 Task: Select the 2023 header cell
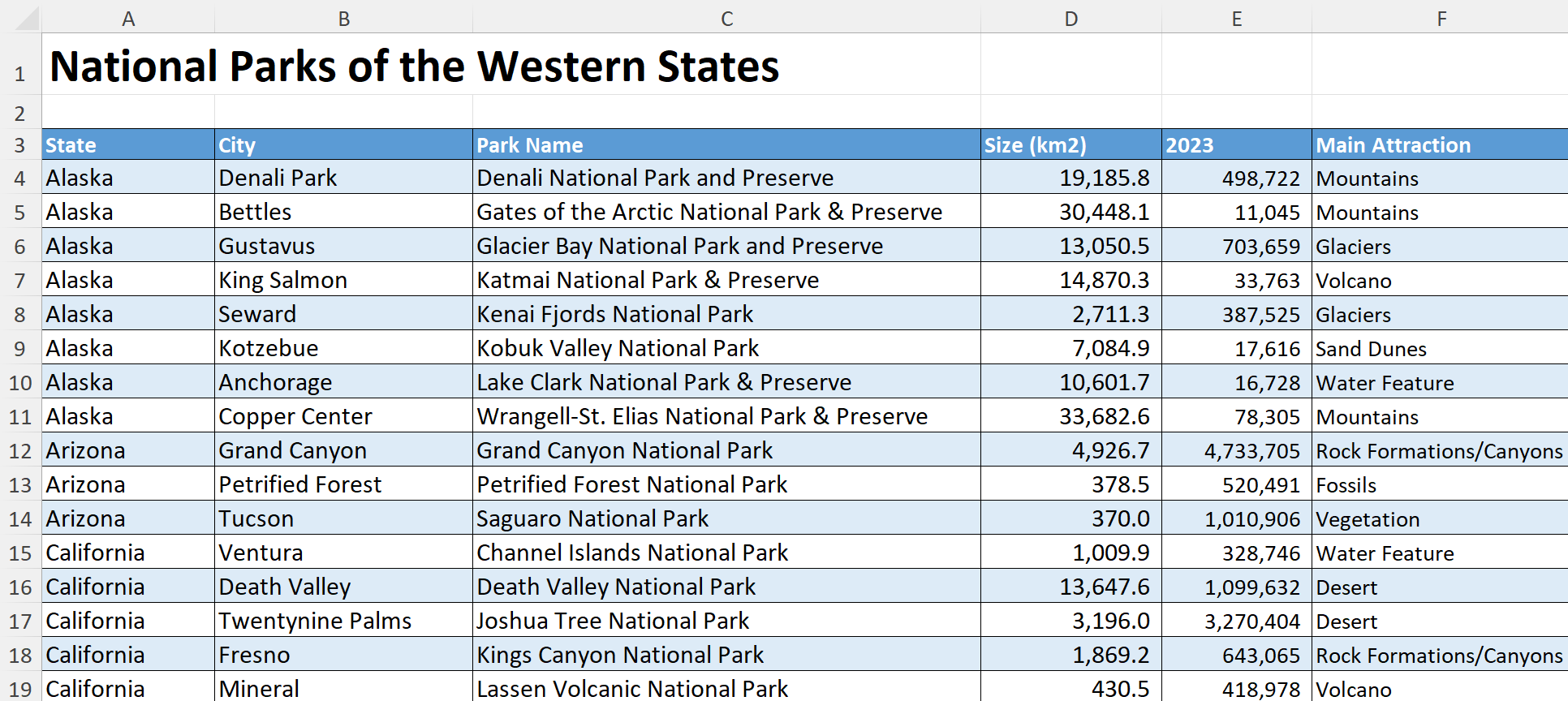pyautogui.click(x=1236, y=144)
